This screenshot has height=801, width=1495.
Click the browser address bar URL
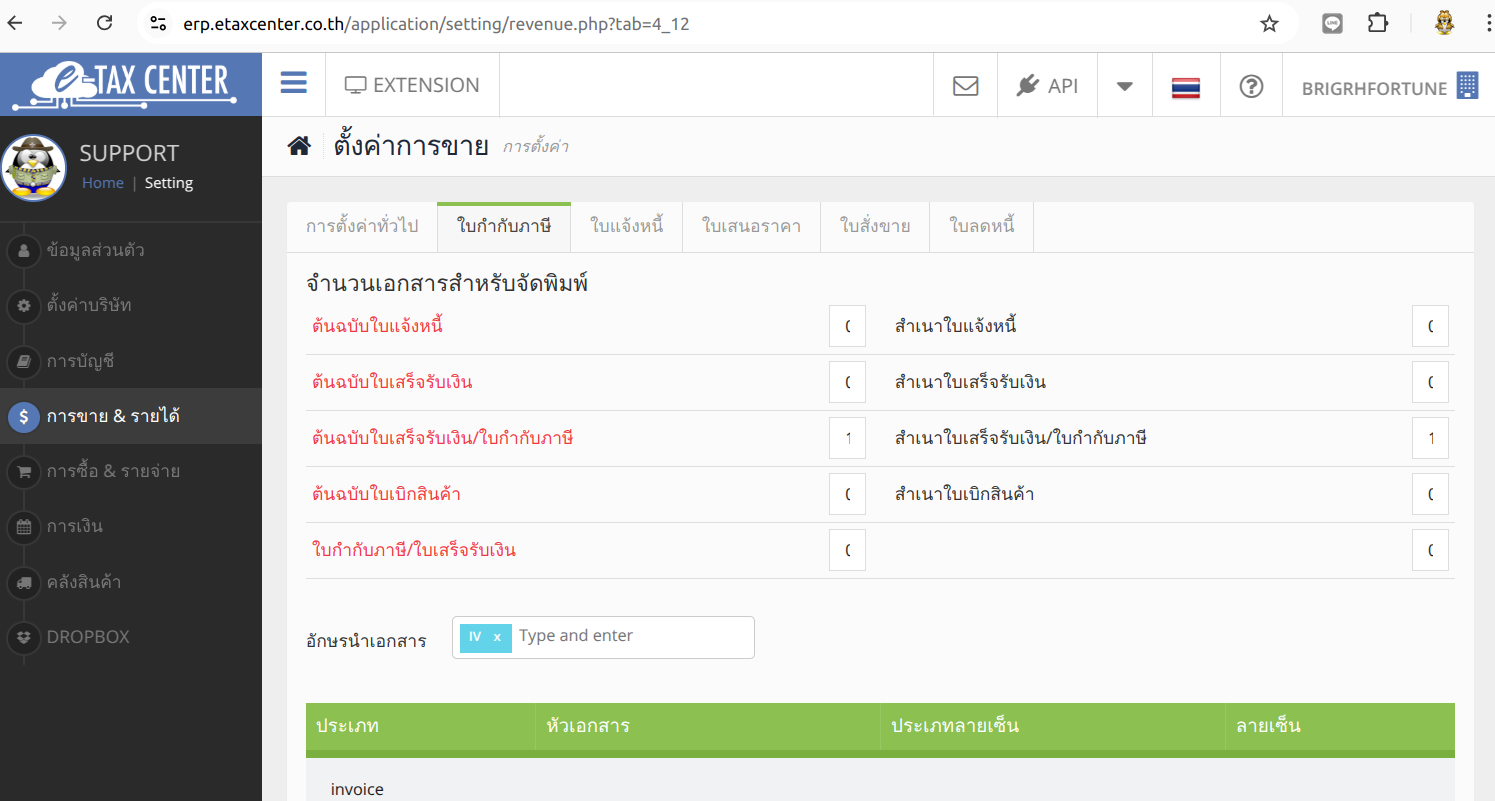click(436, 24)
